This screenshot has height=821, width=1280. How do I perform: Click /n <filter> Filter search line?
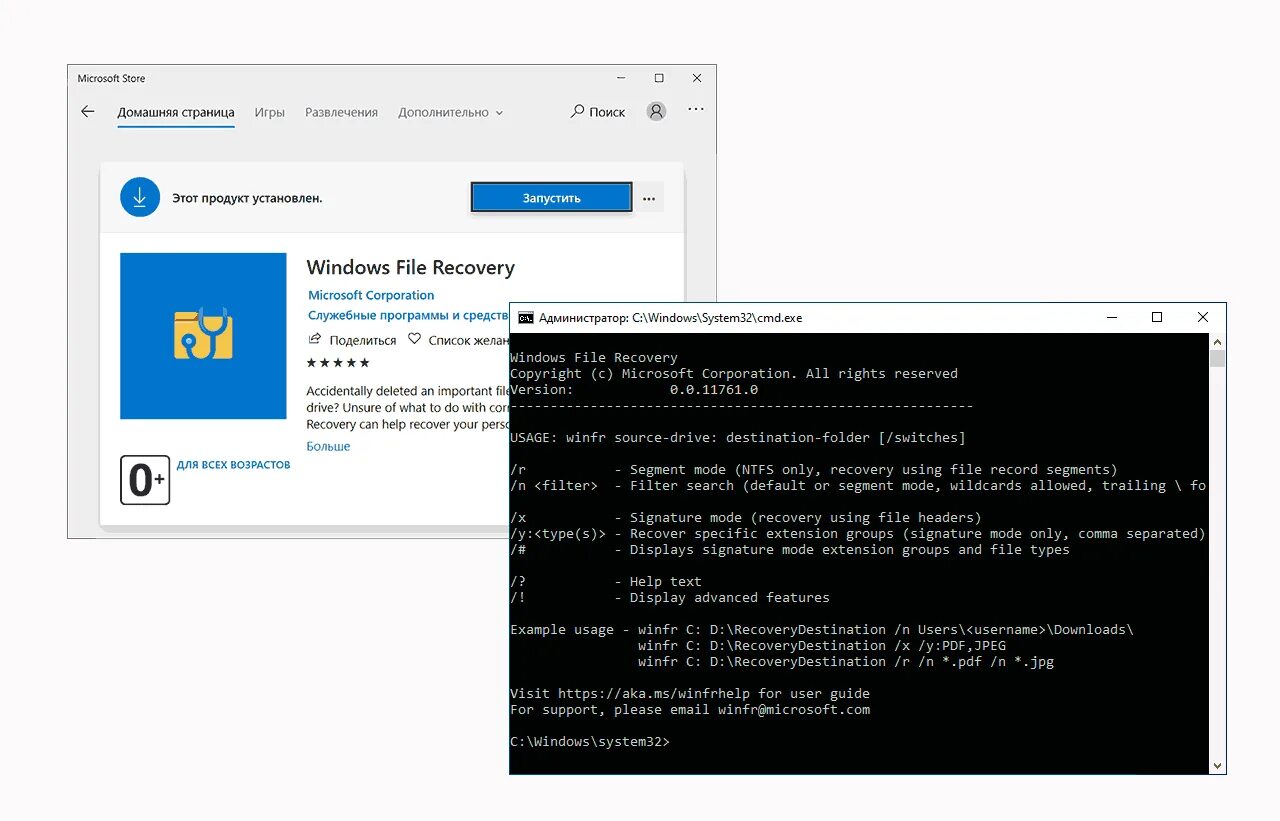(858, 486)
